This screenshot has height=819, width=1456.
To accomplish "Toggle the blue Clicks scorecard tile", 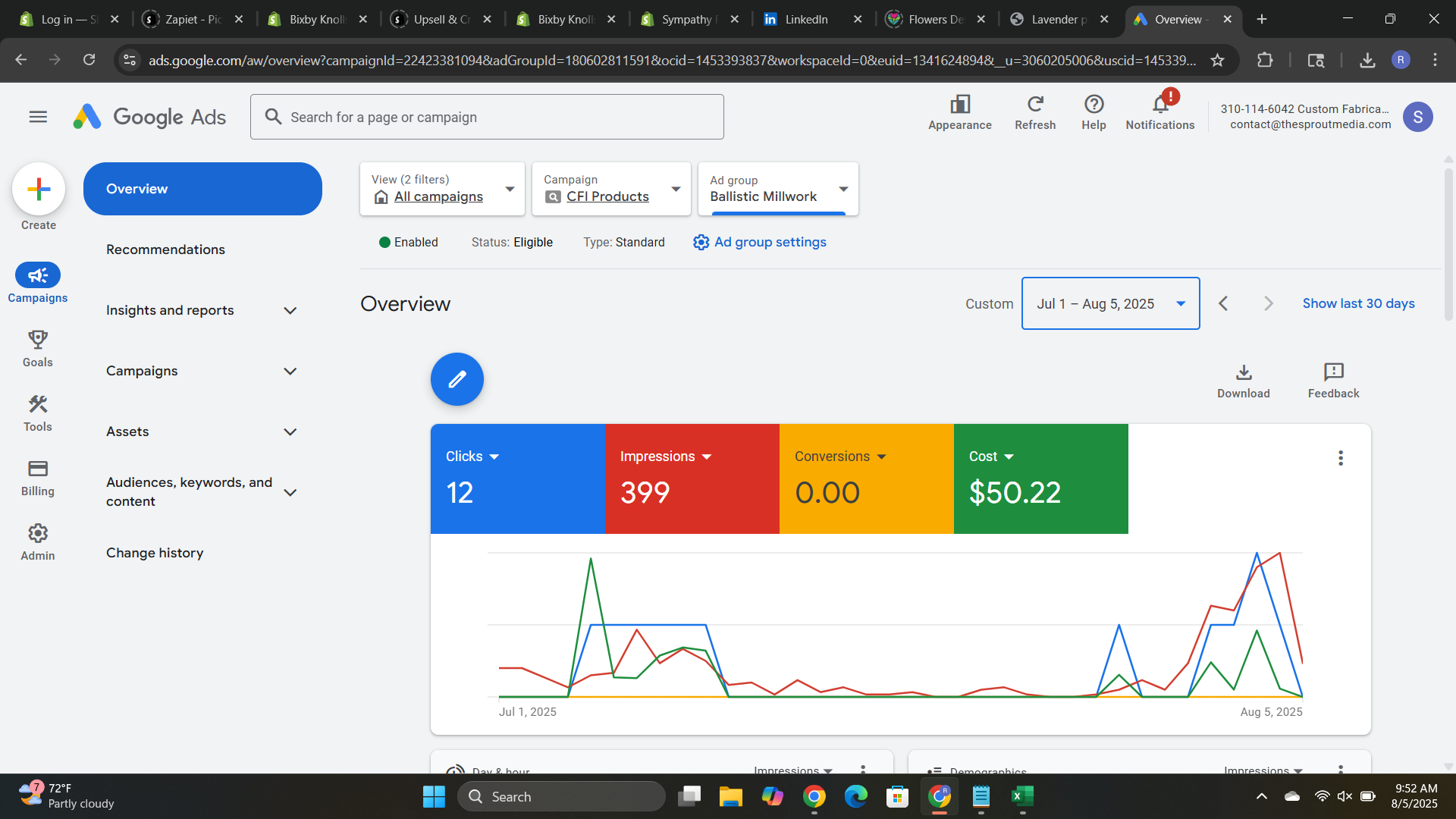I will click(x=518, y=479).
